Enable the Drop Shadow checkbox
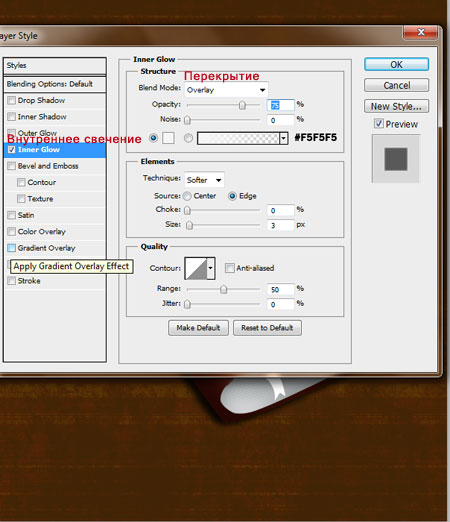This screenshot has height=522, width=450. point(12,100)
